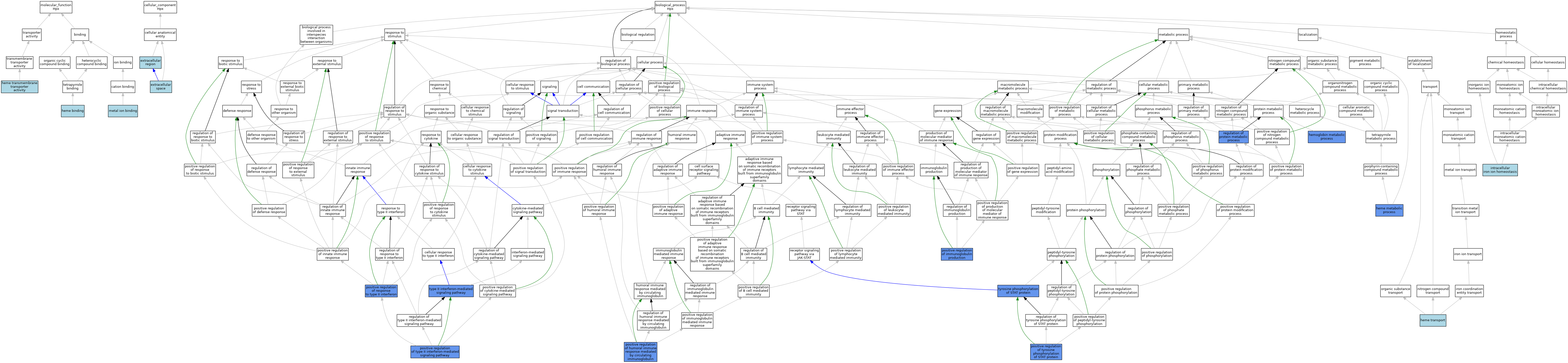This screenshot has height=363, width=1568.
Task: Click blue 'type II interferon-mediated signaling pathway' node
Action: coord(451,291)
